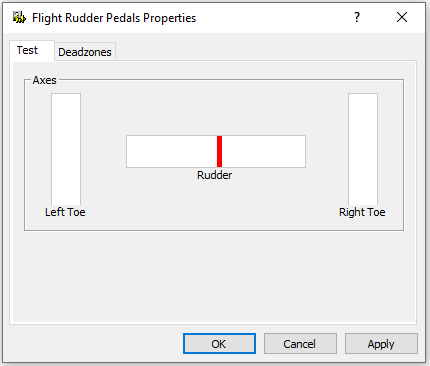Click the Left Toe axis bar
The width and height of the screenshot is (430, 366).
tap(66, 149)
